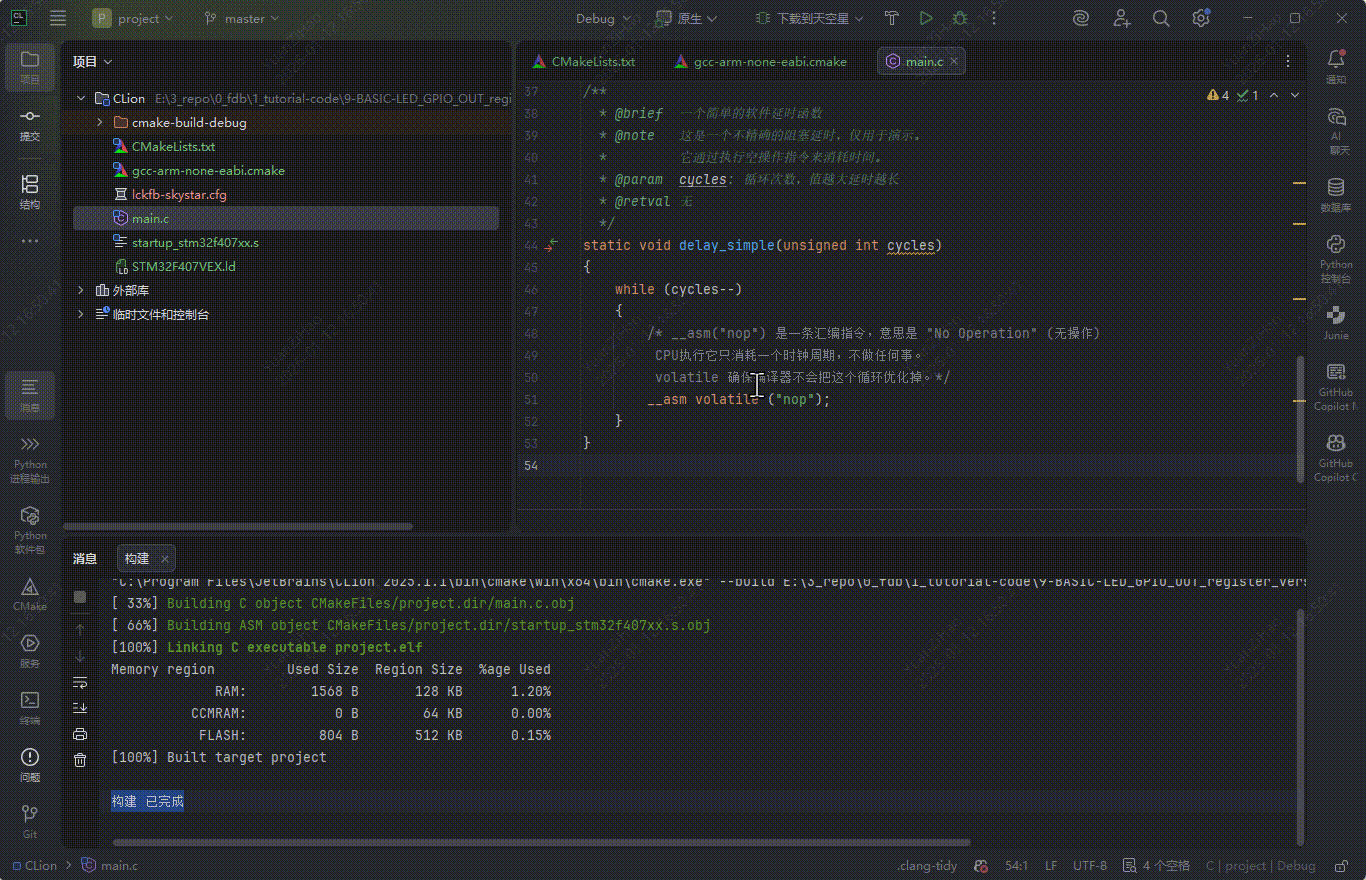The width and height of the screenshot is (1366, 880).
Task: Open the Debug build profile dropdown
Action: 604,18
